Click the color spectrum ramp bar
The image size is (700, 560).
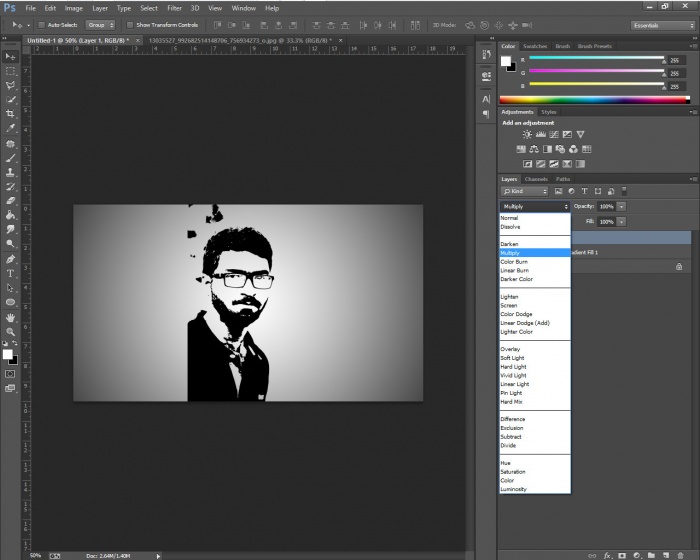pos(594,100)
